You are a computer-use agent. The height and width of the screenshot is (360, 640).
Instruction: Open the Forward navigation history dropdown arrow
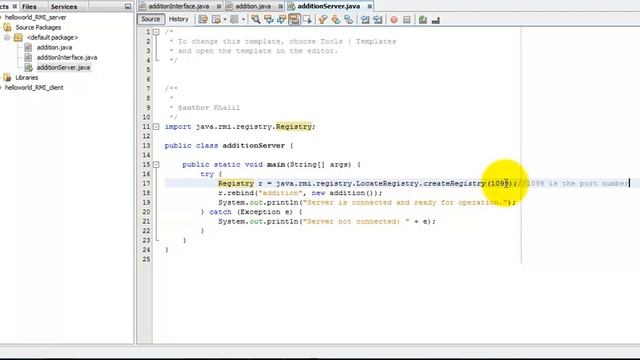pyautogui.click(x=243, y=20)
